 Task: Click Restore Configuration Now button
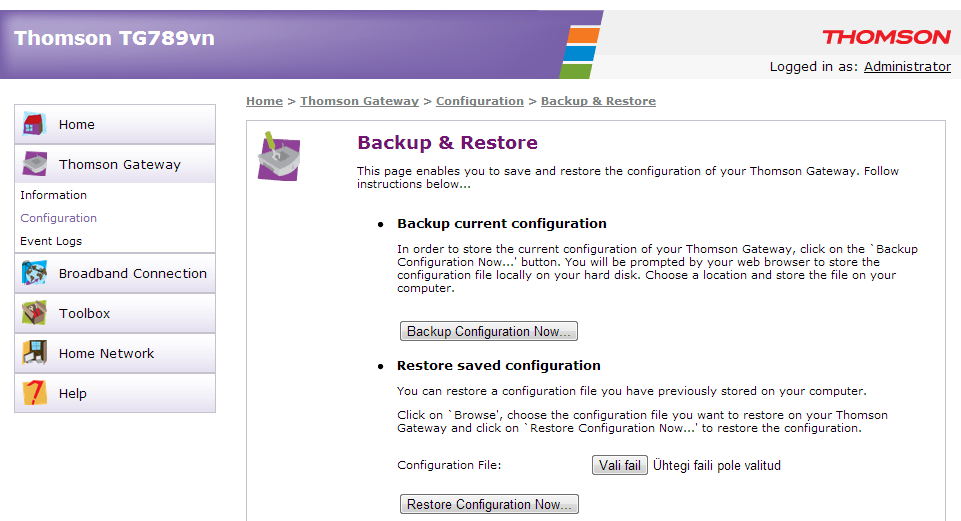click(489, 504)
